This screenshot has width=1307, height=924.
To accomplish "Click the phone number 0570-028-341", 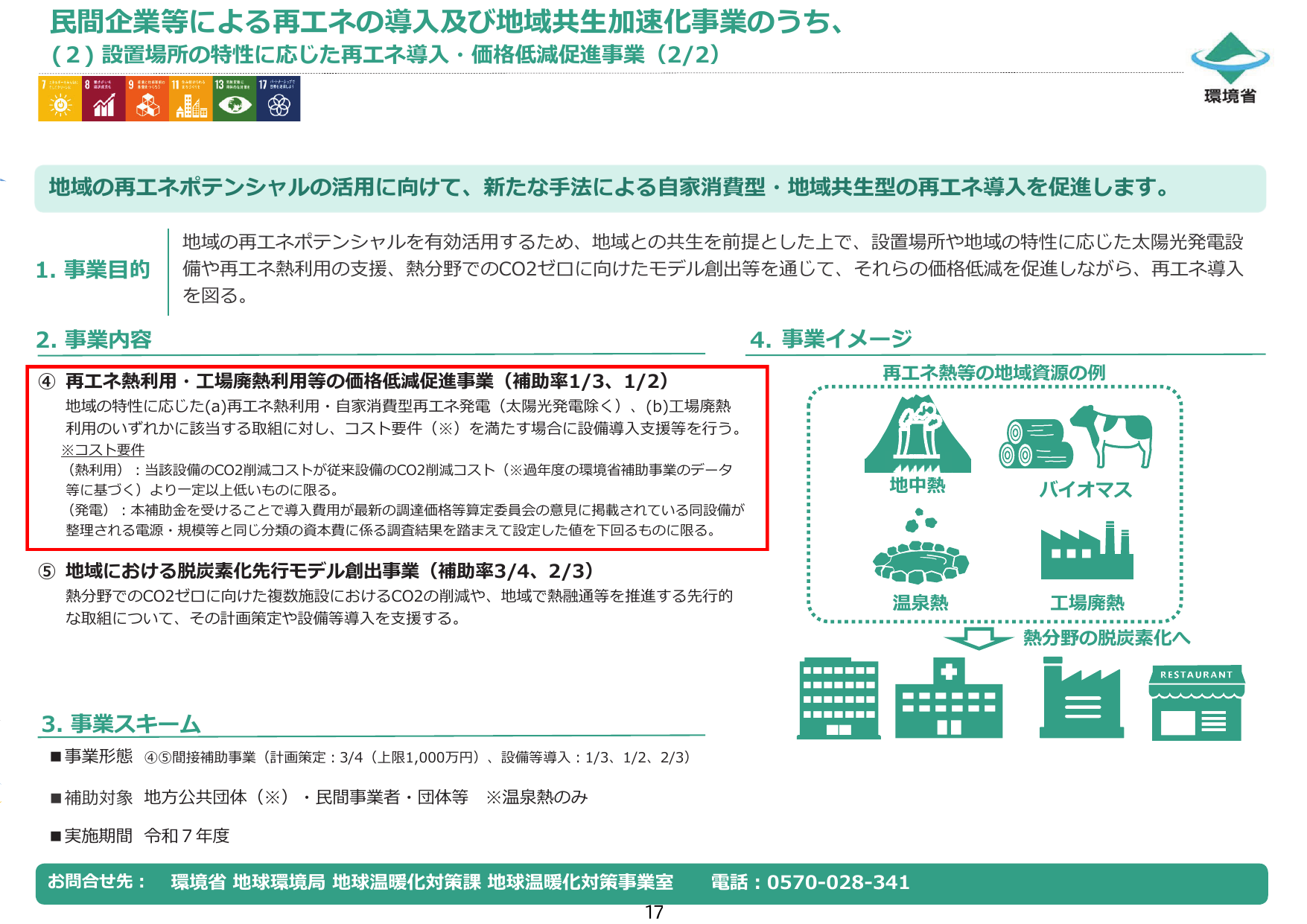I will tap(831, 883).
